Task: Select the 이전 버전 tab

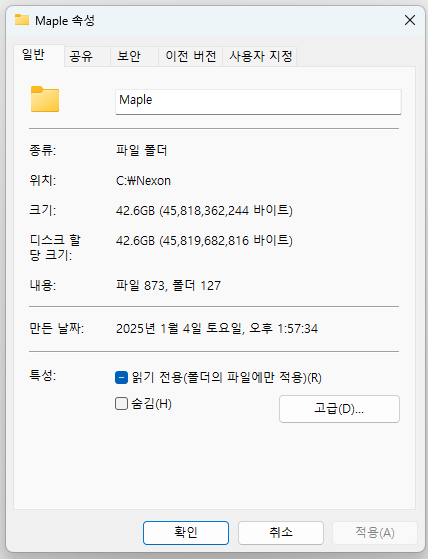Action: tap(191, 56)
